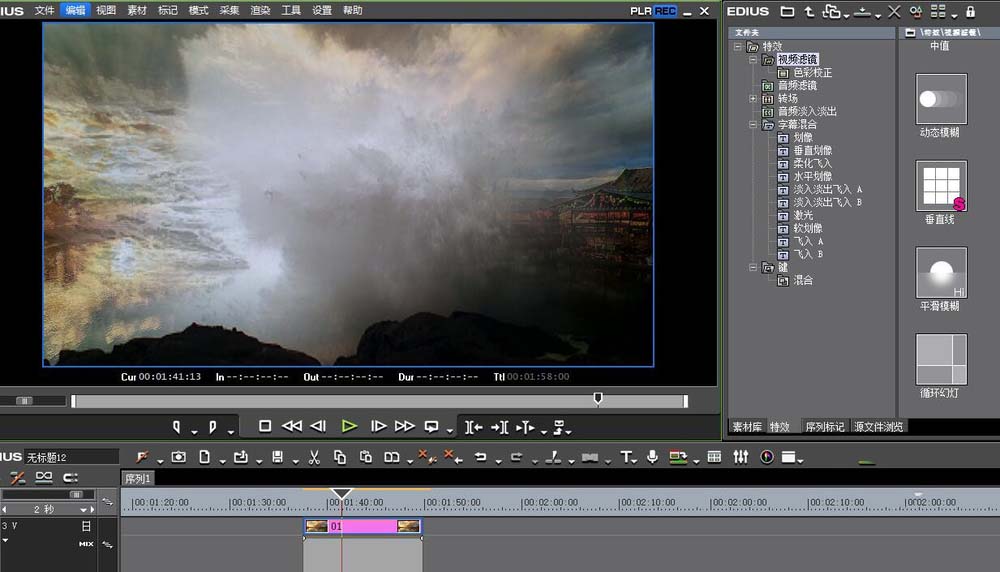Image resolution: width=1000 pixels, height=572 pixels.
Task: Collapse the 视频滤镜 tree node
Action: [753, 59]
